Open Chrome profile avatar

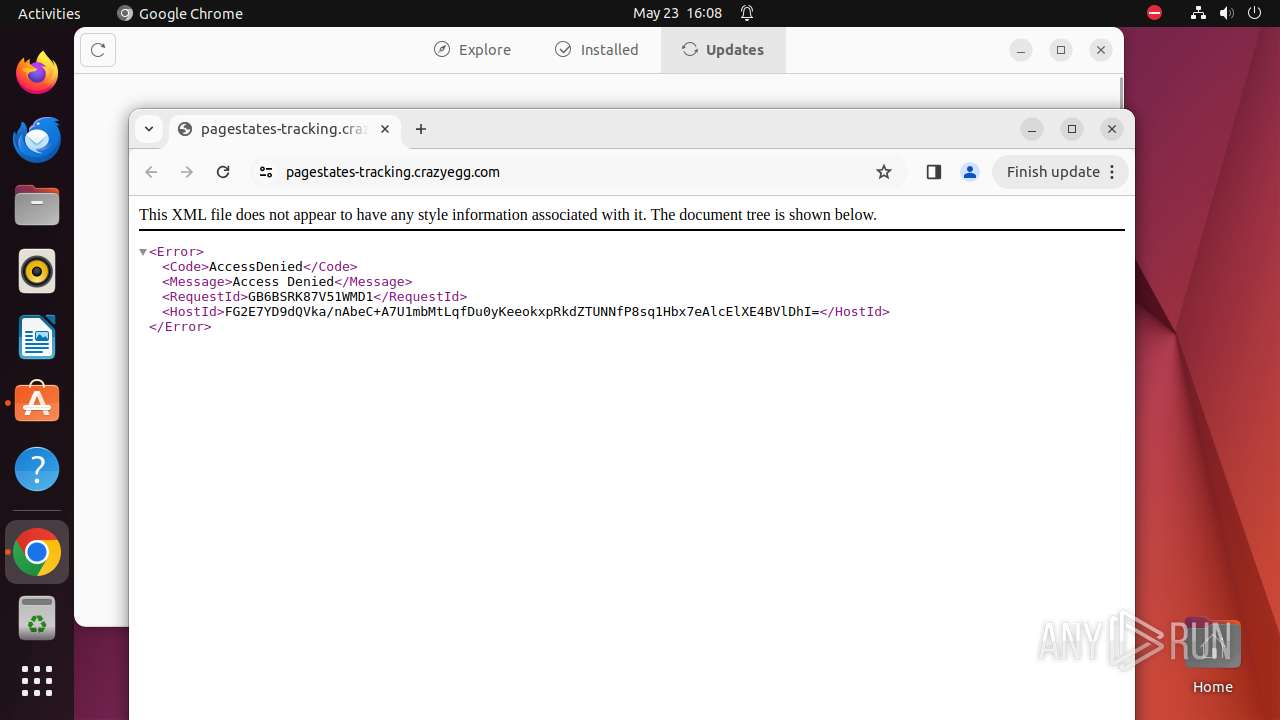coord(969,172)
